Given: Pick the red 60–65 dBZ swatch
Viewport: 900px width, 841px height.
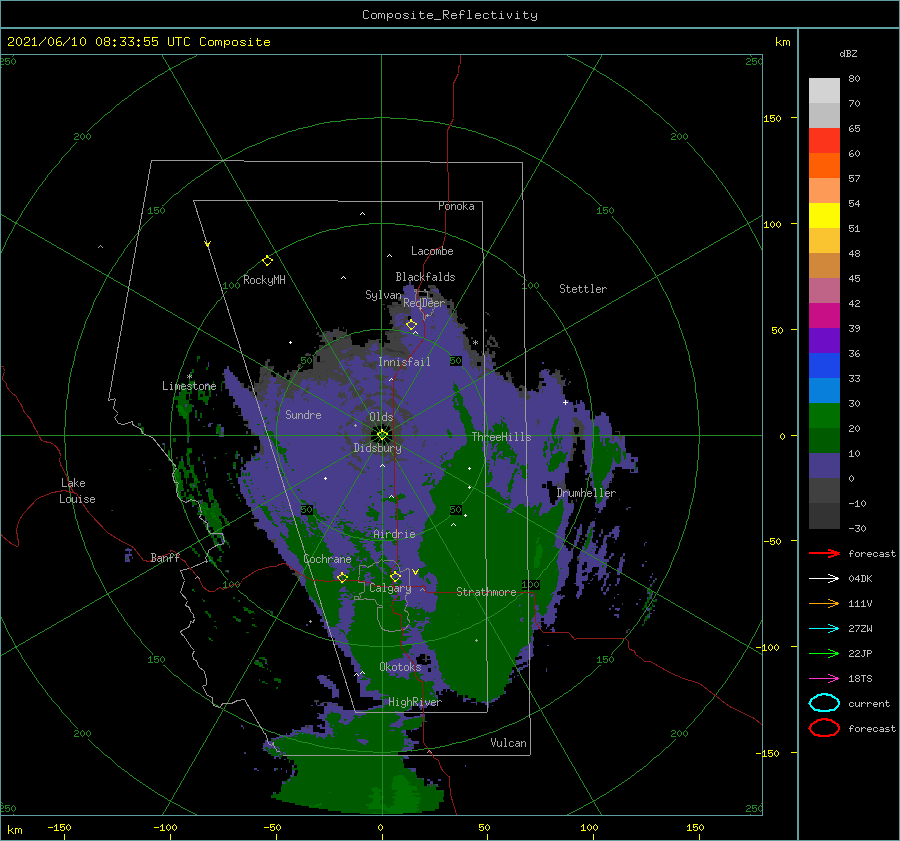Looking at the screenshot, I should [824, 141].
